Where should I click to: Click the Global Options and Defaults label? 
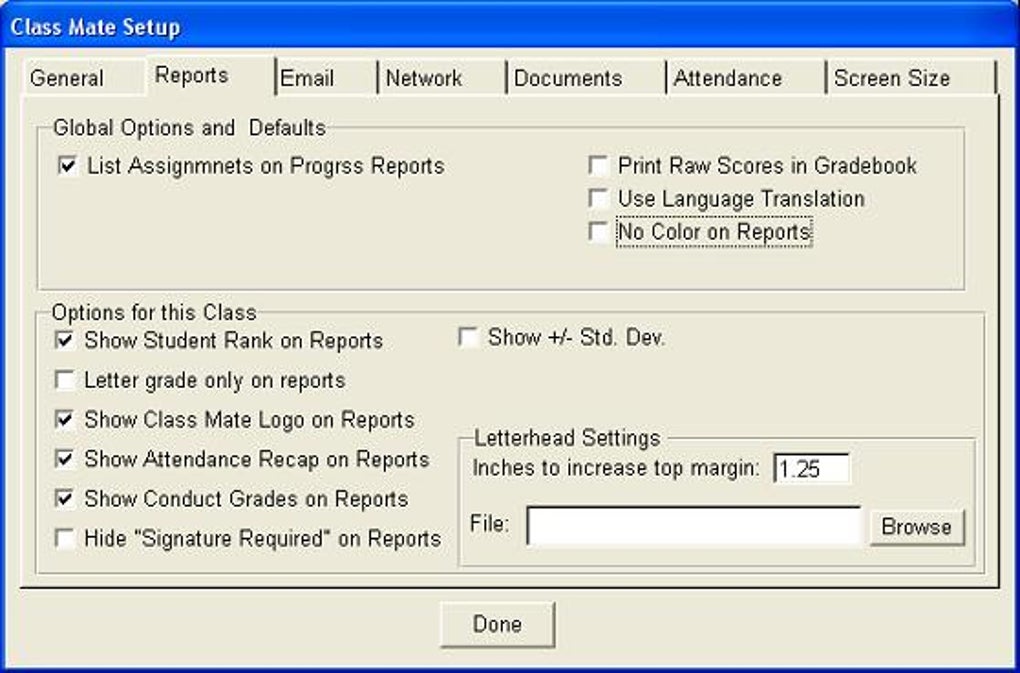point(189,127)
